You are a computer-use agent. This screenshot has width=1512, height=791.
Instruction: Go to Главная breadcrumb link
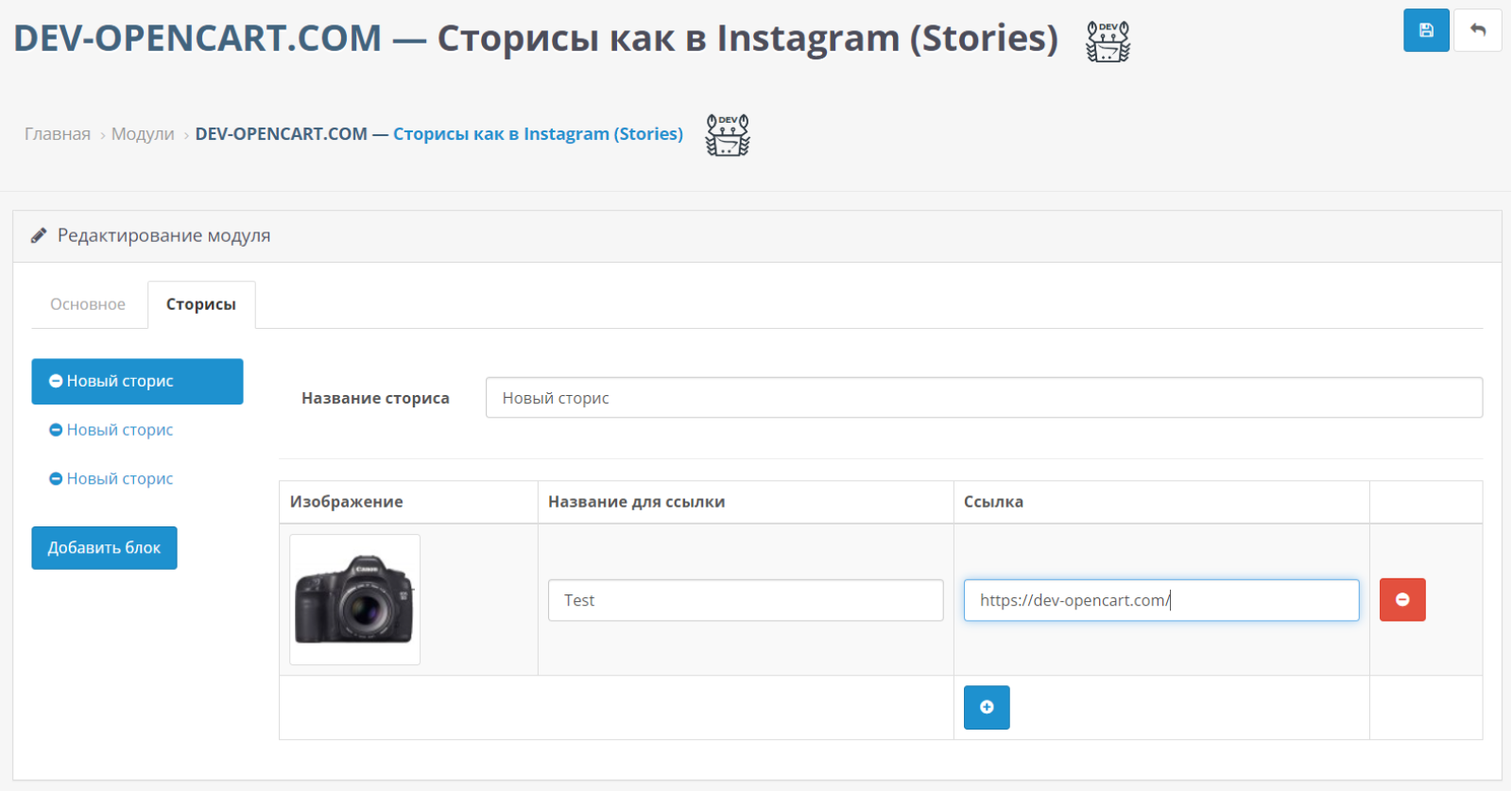click(58, 134)
